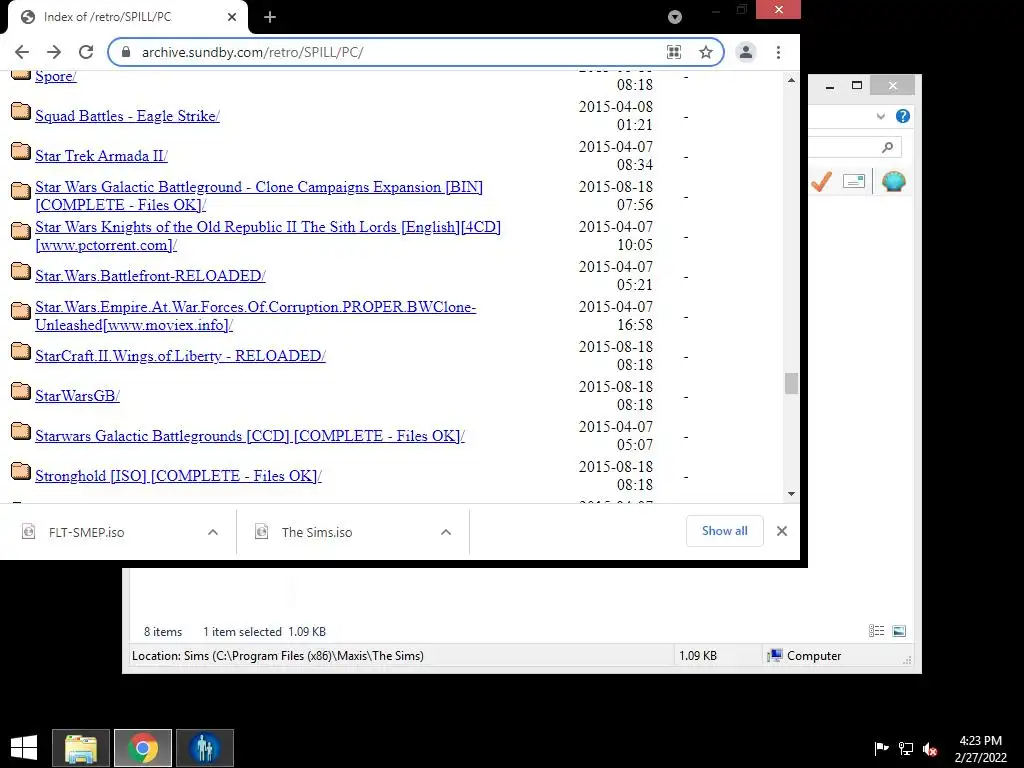The width and height of the screenshot is (1024, 768).
Task: Open the taskbar clock and date
Action: pyautogui.click(x=980, y=748)
